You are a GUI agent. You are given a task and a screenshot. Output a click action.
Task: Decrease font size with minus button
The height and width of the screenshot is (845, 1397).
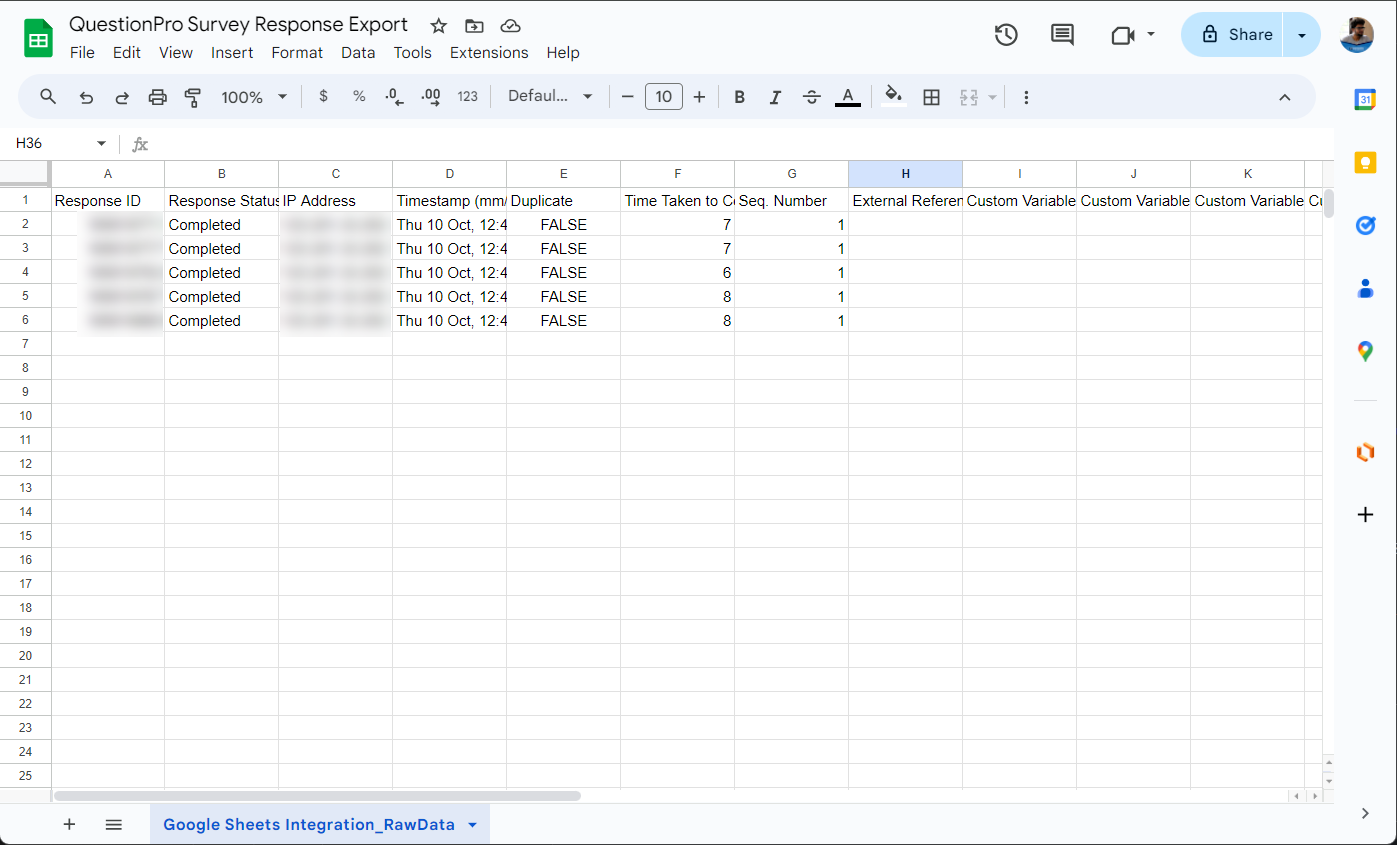click(628, 97)
